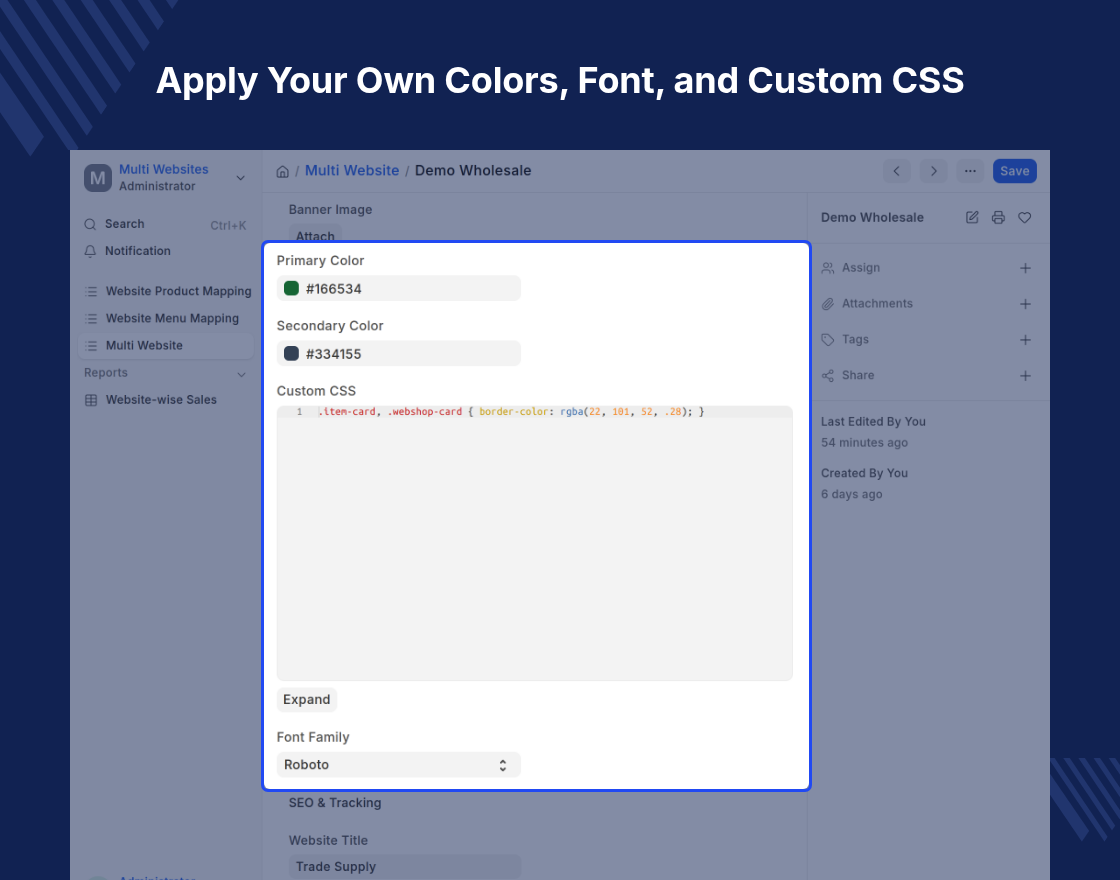The width and height of the screenshot is (1120, 880).
Task: Click the green Primary Color swatch
Action: point(291,289)
